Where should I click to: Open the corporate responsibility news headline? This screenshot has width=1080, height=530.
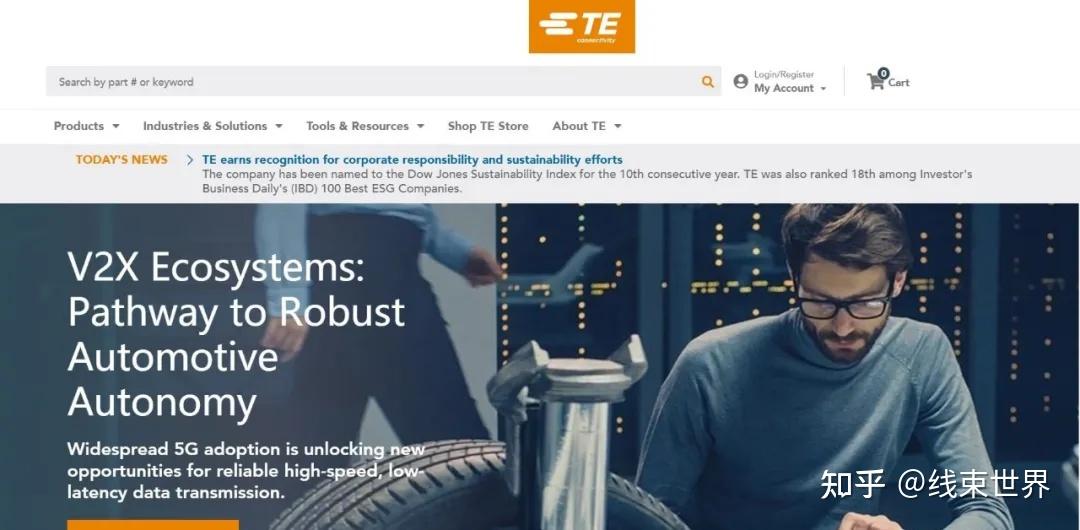click(412, 160)
